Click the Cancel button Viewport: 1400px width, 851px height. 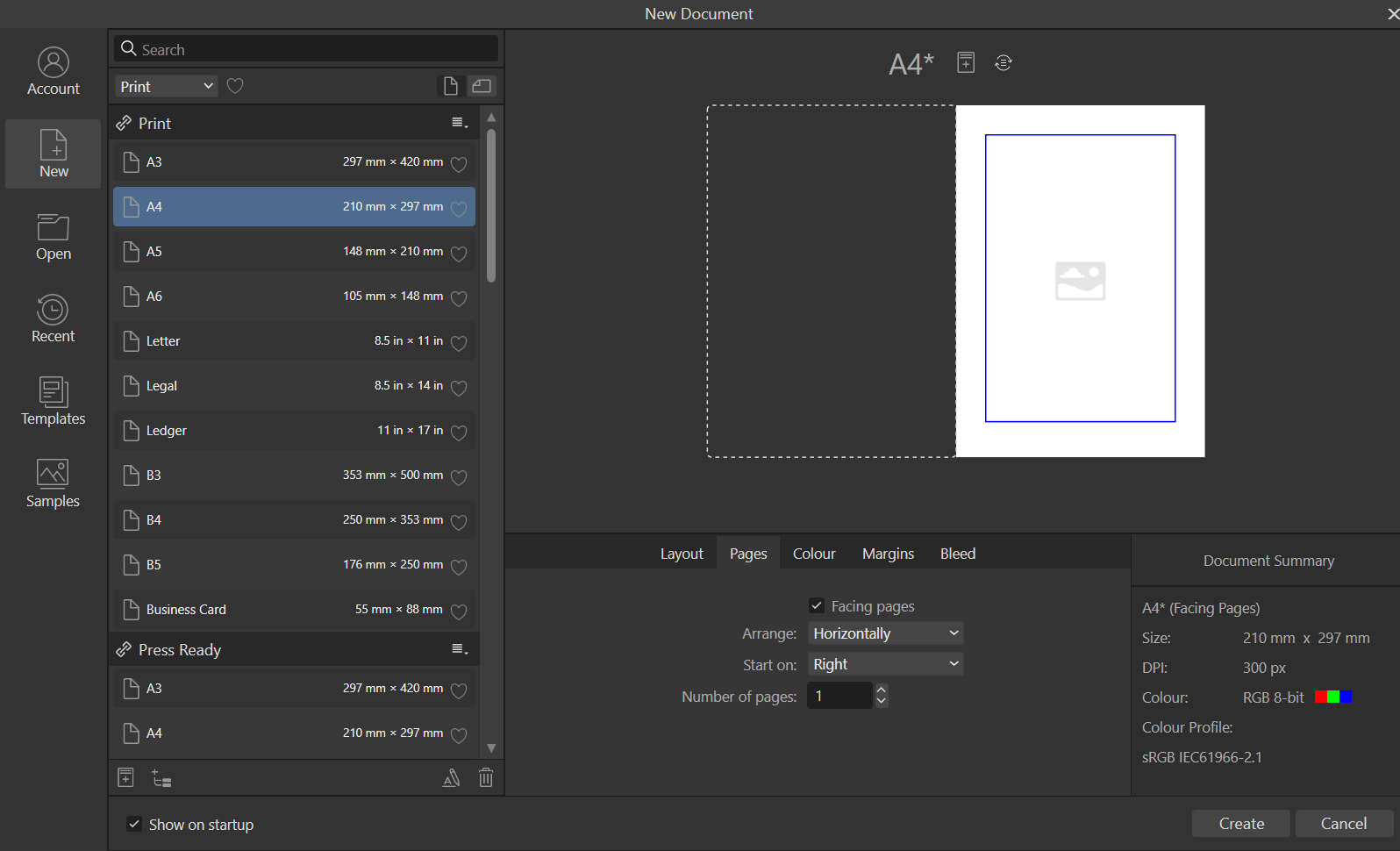point(1344,824)
